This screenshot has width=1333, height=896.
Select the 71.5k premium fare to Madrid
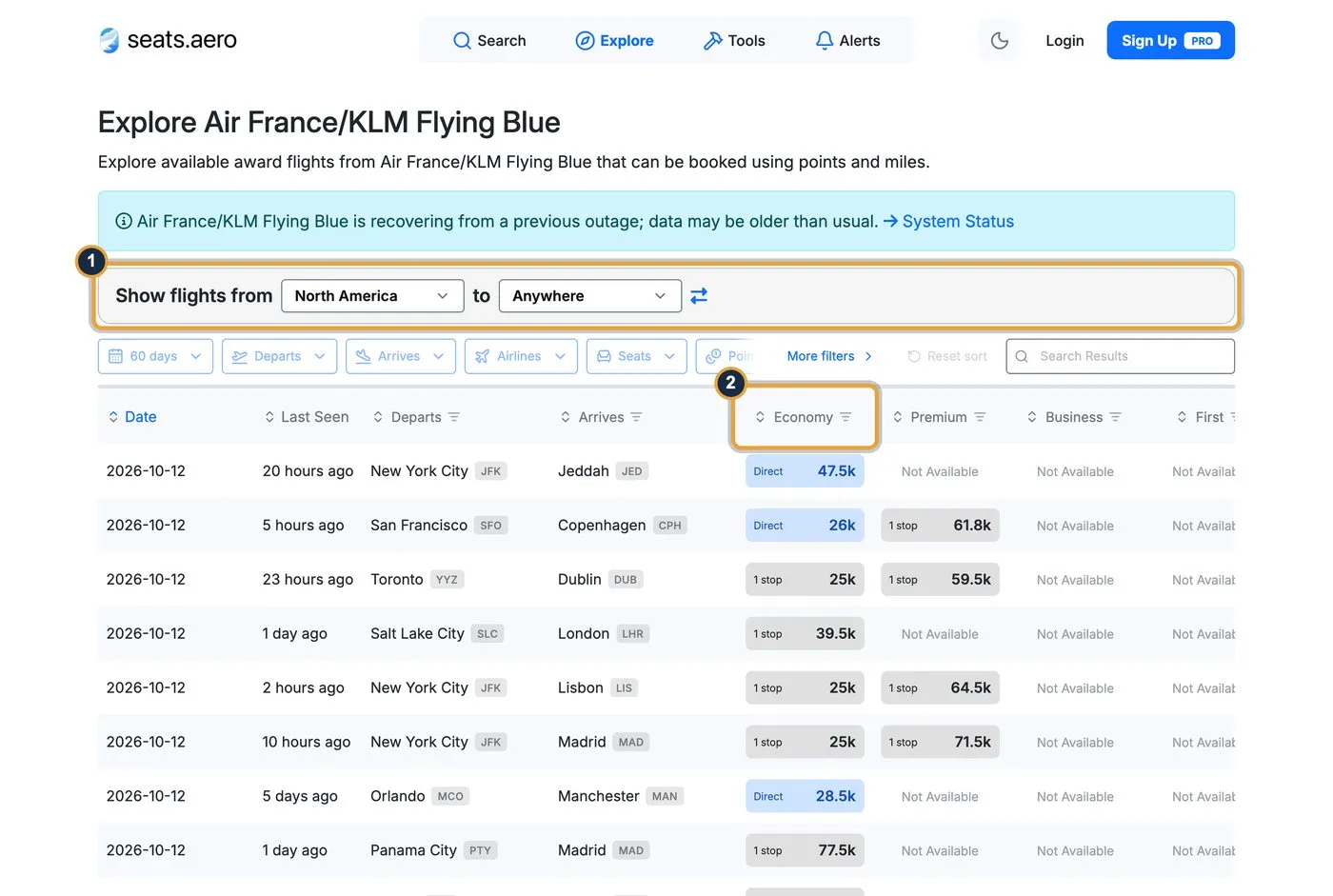pos(940,743)
